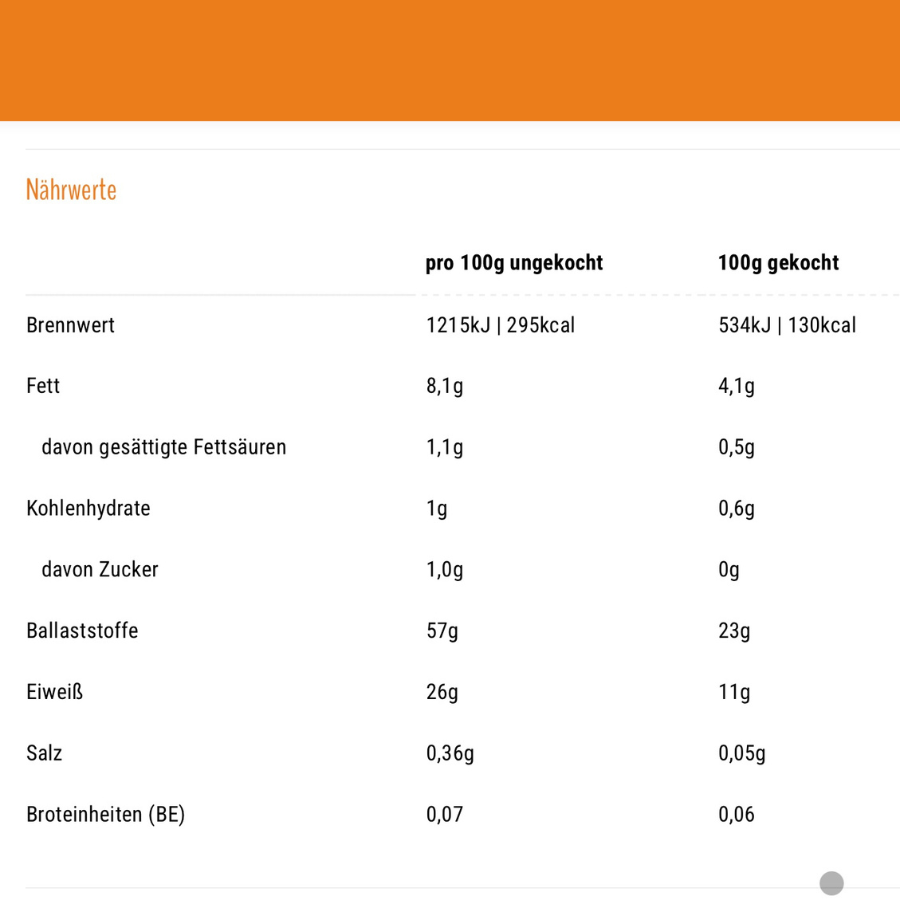Click the Fett row label

[x=43, y=386]
